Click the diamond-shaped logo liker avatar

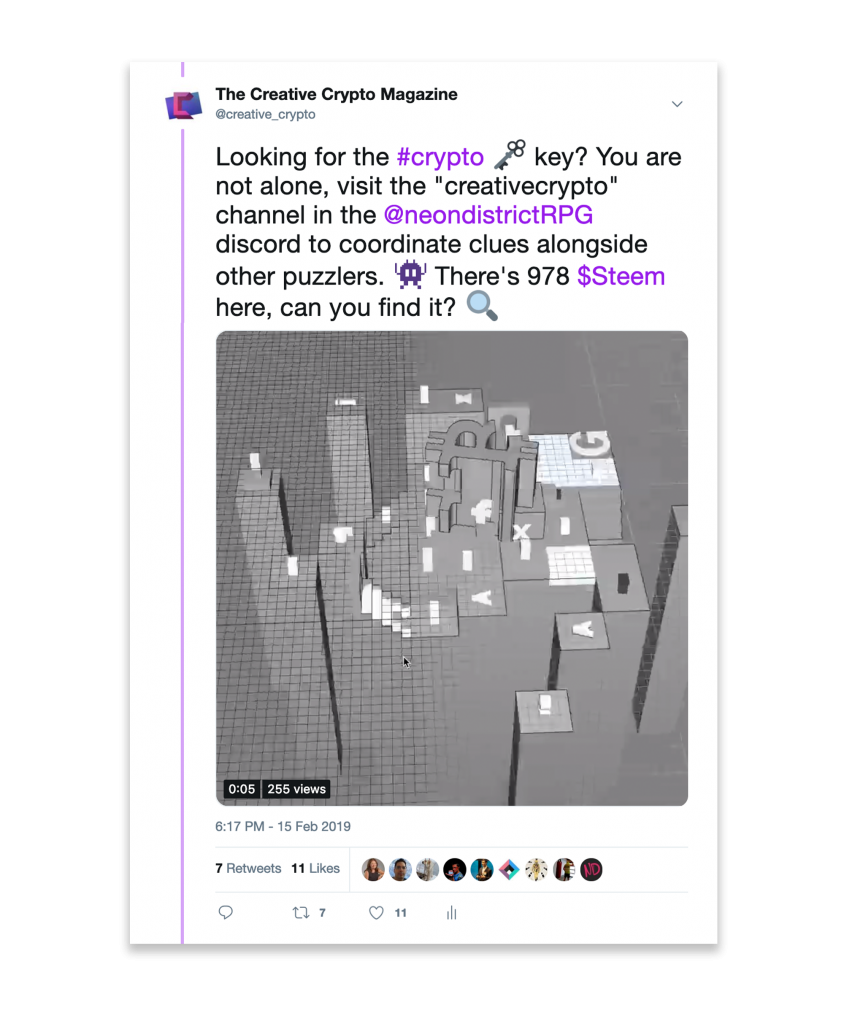510,869
